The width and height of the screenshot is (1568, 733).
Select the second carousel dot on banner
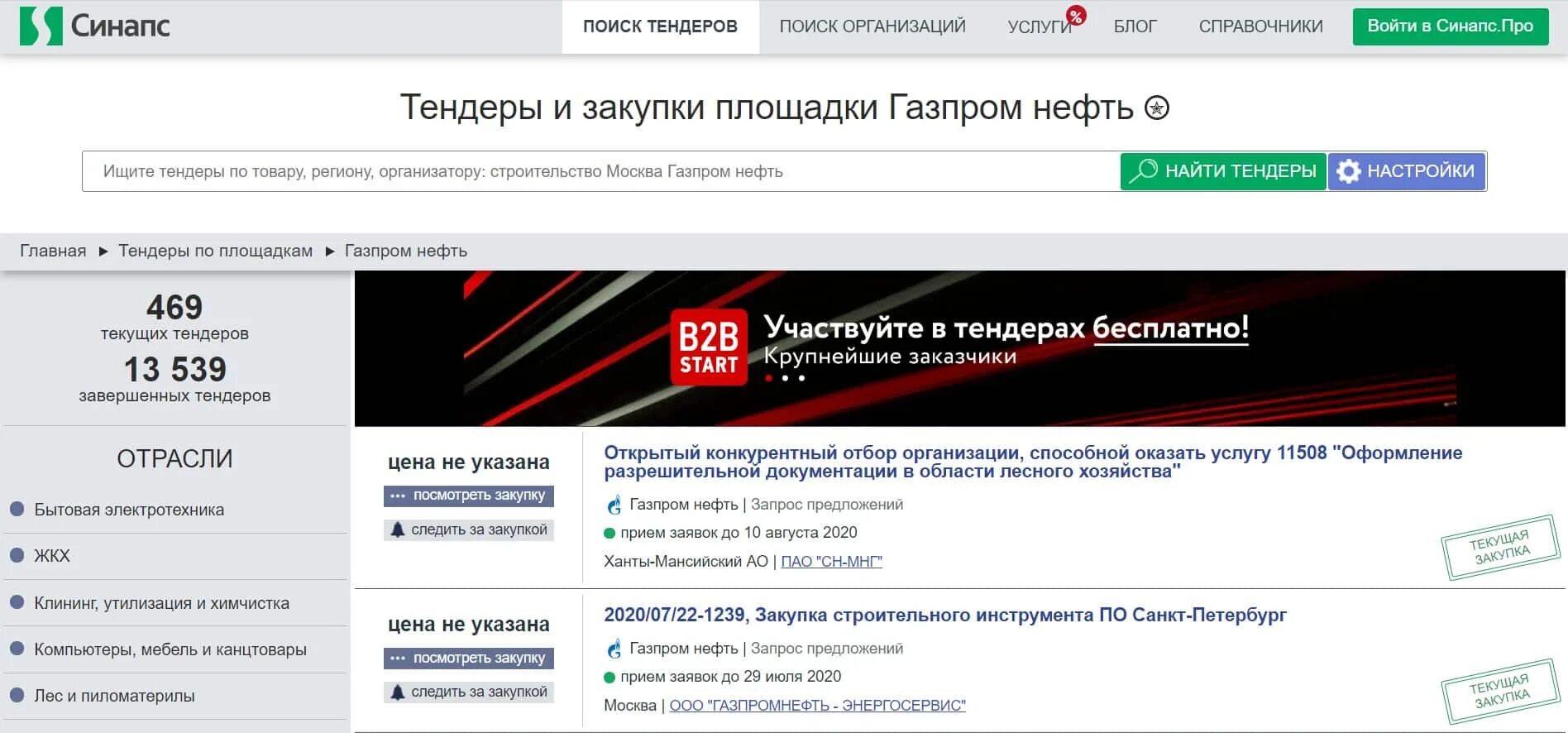tap(785, 378)
